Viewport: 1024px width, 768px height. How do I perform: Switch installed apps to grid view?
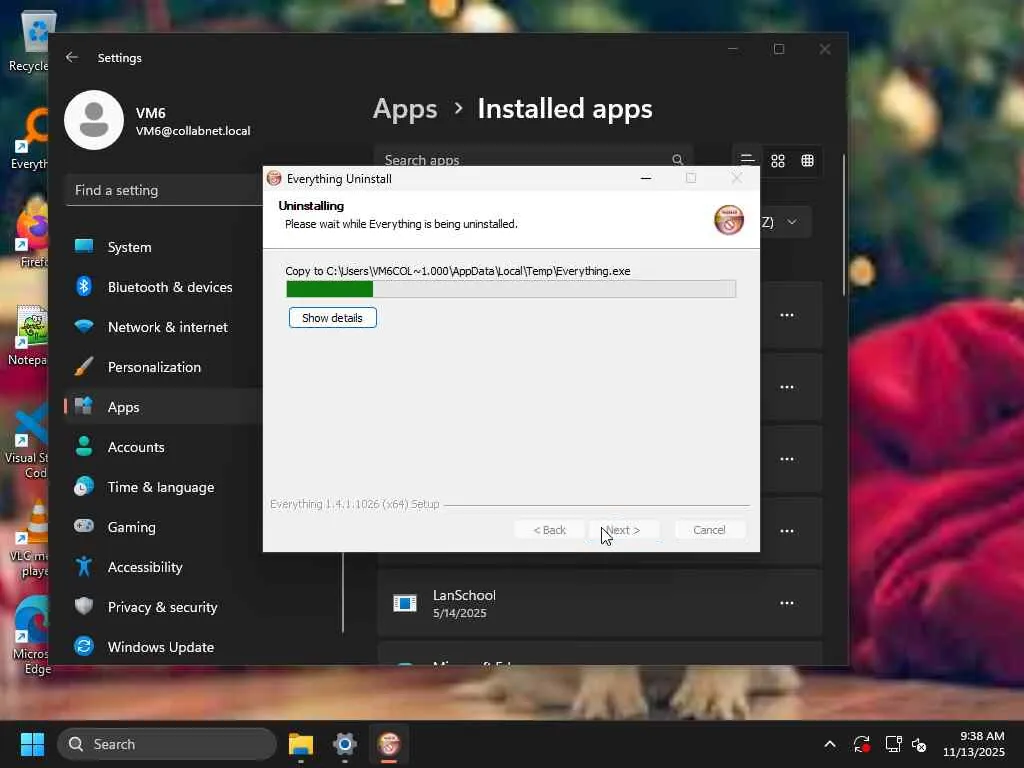point(777,161)
